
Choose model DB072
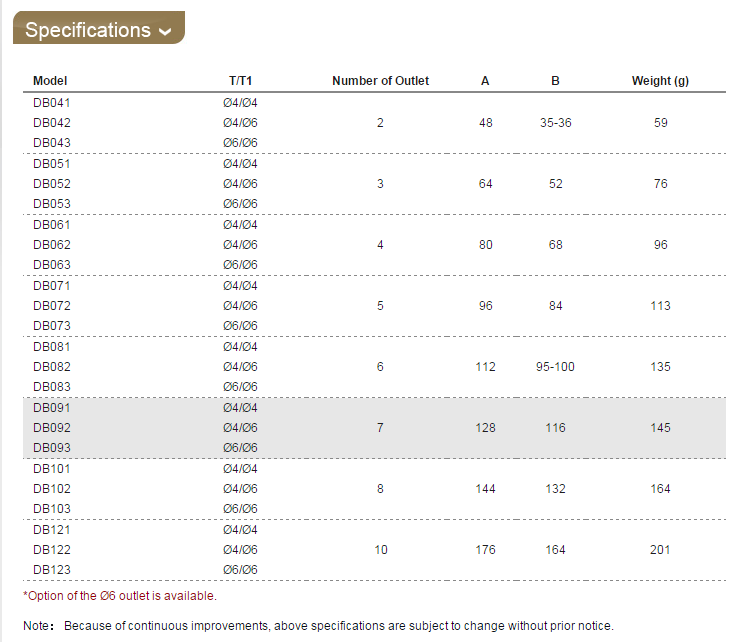pos(52,306)
